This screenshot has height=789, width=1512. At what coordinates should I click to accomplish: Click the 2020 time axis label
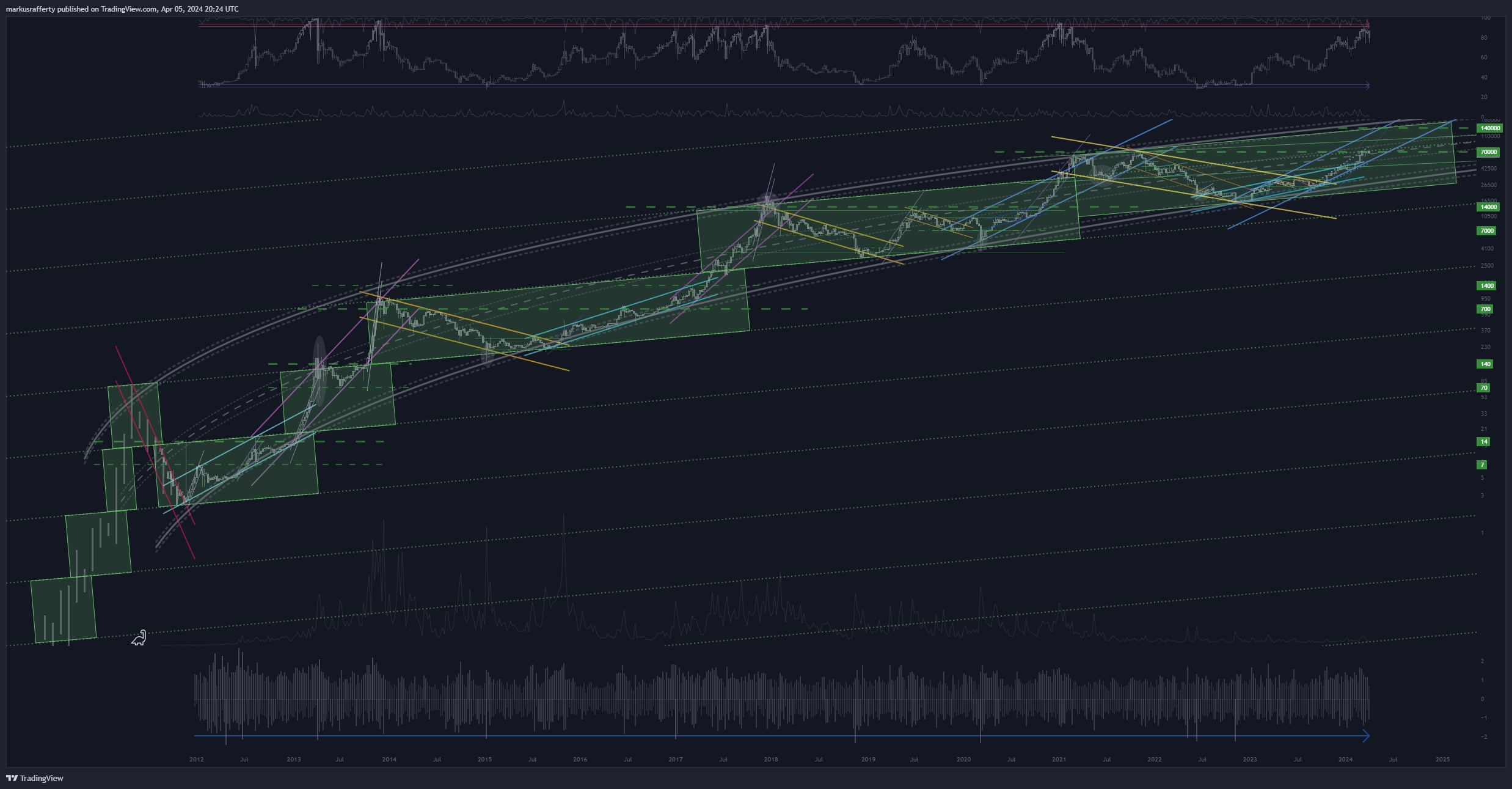(x=963, y=760)
